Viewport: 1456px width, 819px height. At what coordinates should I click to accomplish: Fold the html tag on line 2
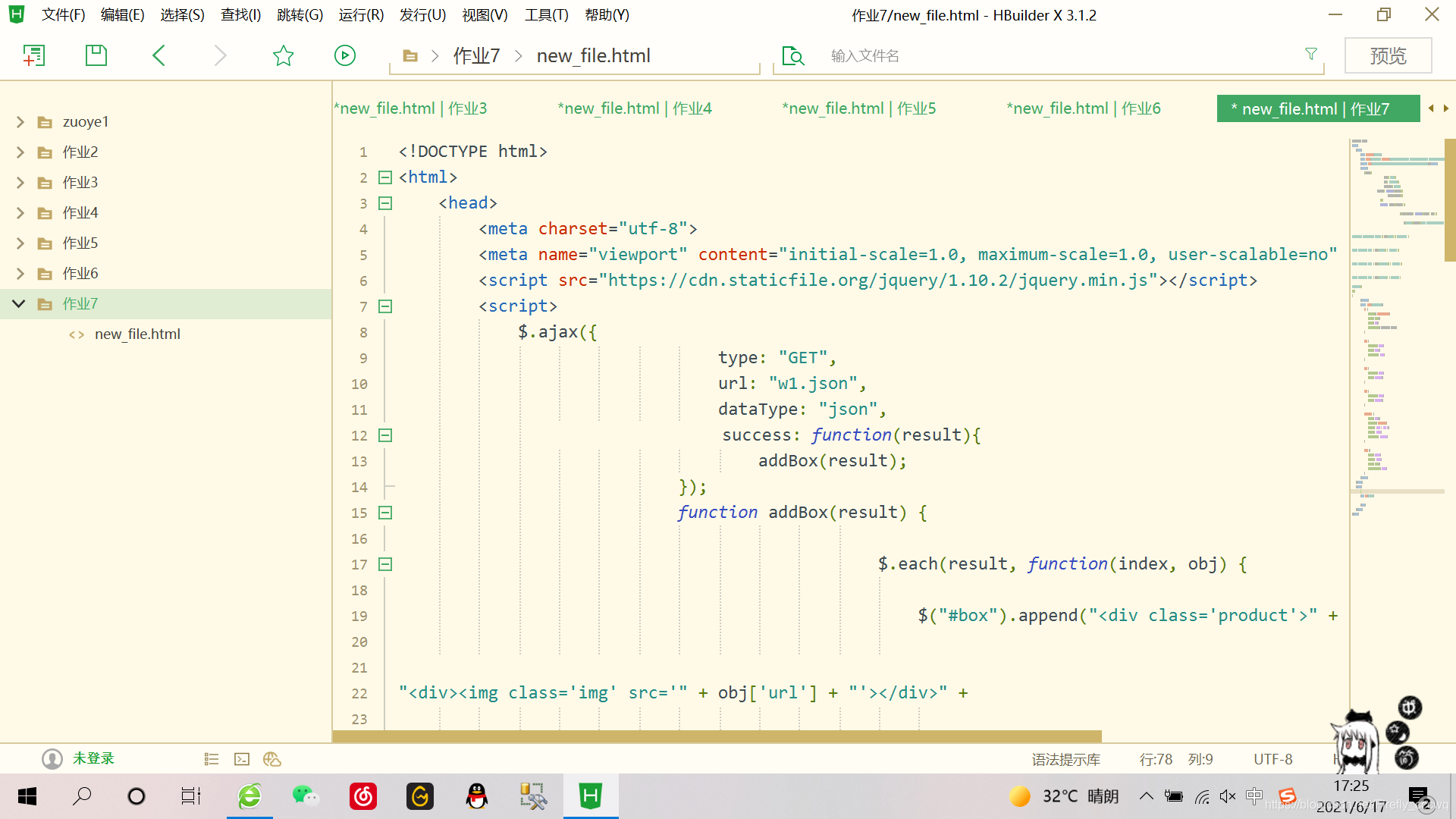tap(385, 177)
